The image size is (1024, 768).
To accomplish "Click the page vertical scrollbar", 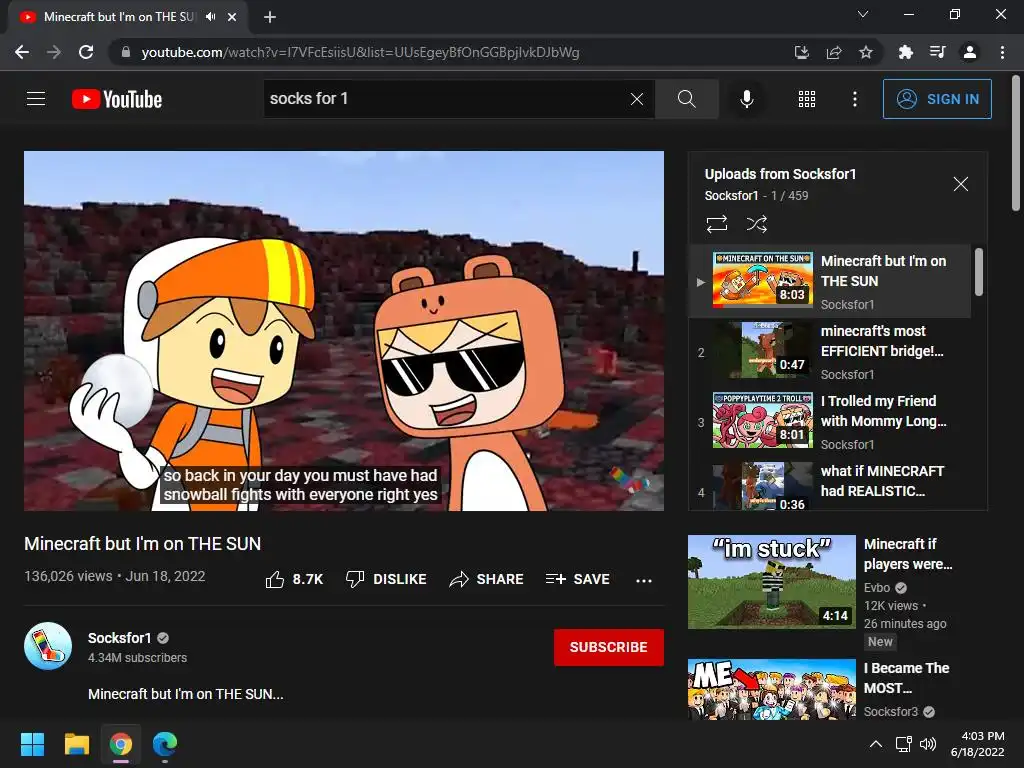I will click(x=1016, y=144).
